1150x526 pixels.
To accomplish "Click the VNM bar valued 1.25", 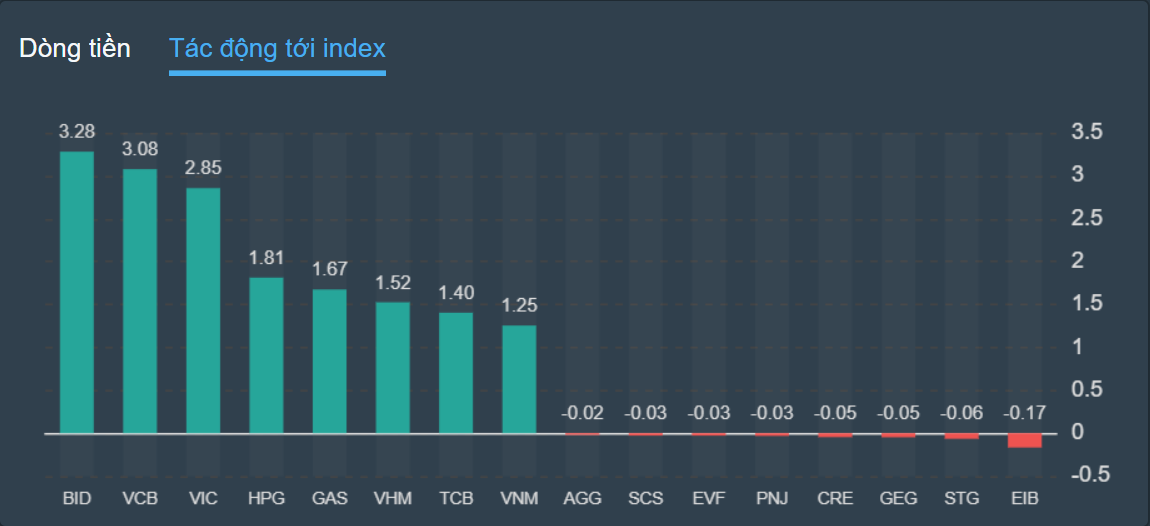I will (x=519, y=379).
